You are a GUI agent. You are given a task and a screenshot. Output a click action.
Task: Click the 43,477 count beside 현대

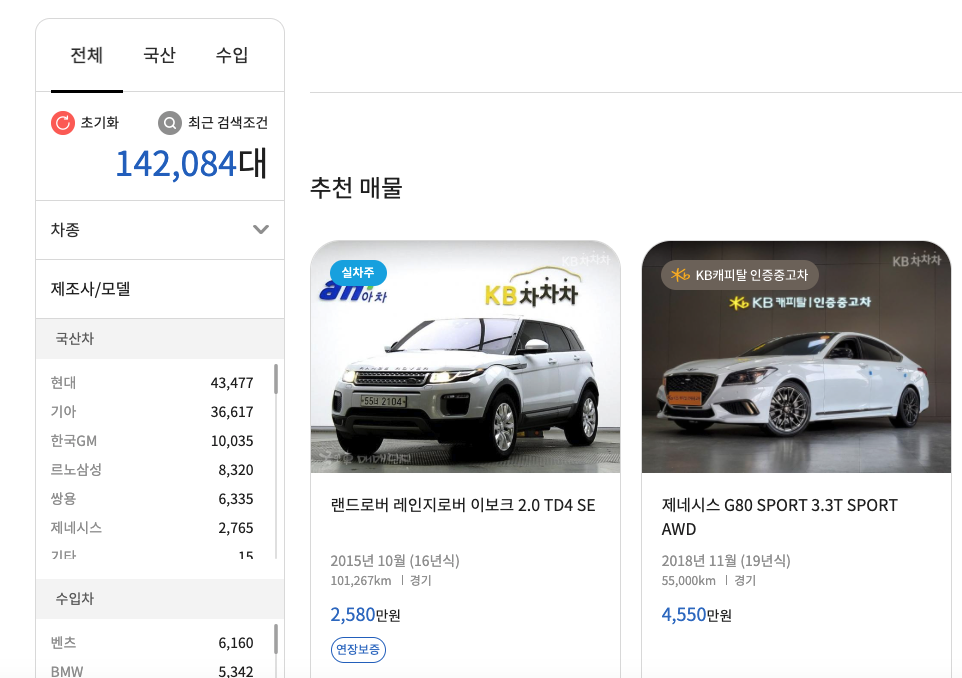(x=232, y=383)
